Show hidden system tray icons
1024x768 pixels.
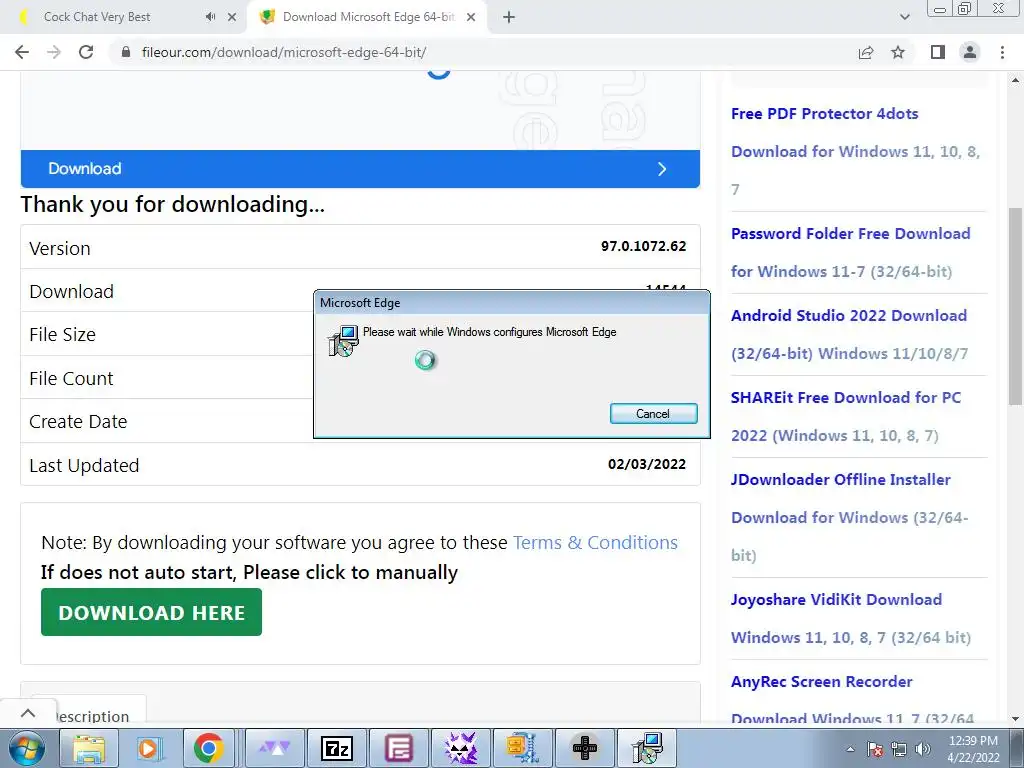[850, 749]
